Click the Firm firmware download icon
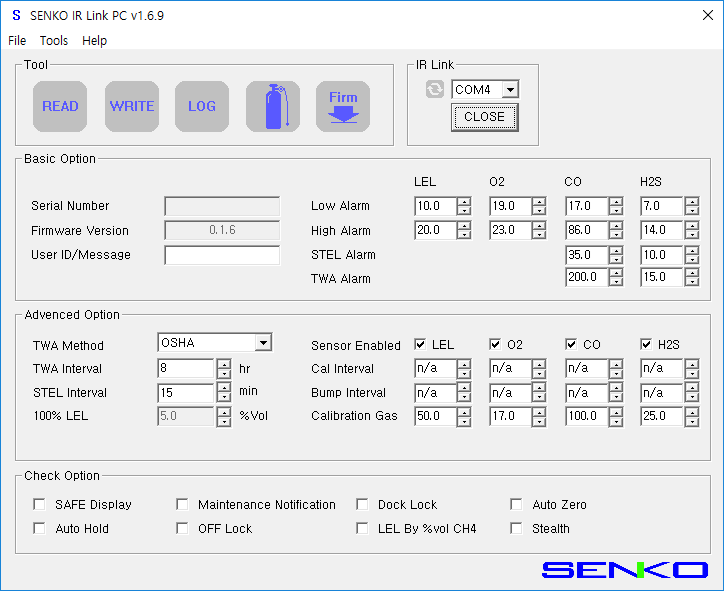This screenshot has width=724, height=591. [343, 107]
